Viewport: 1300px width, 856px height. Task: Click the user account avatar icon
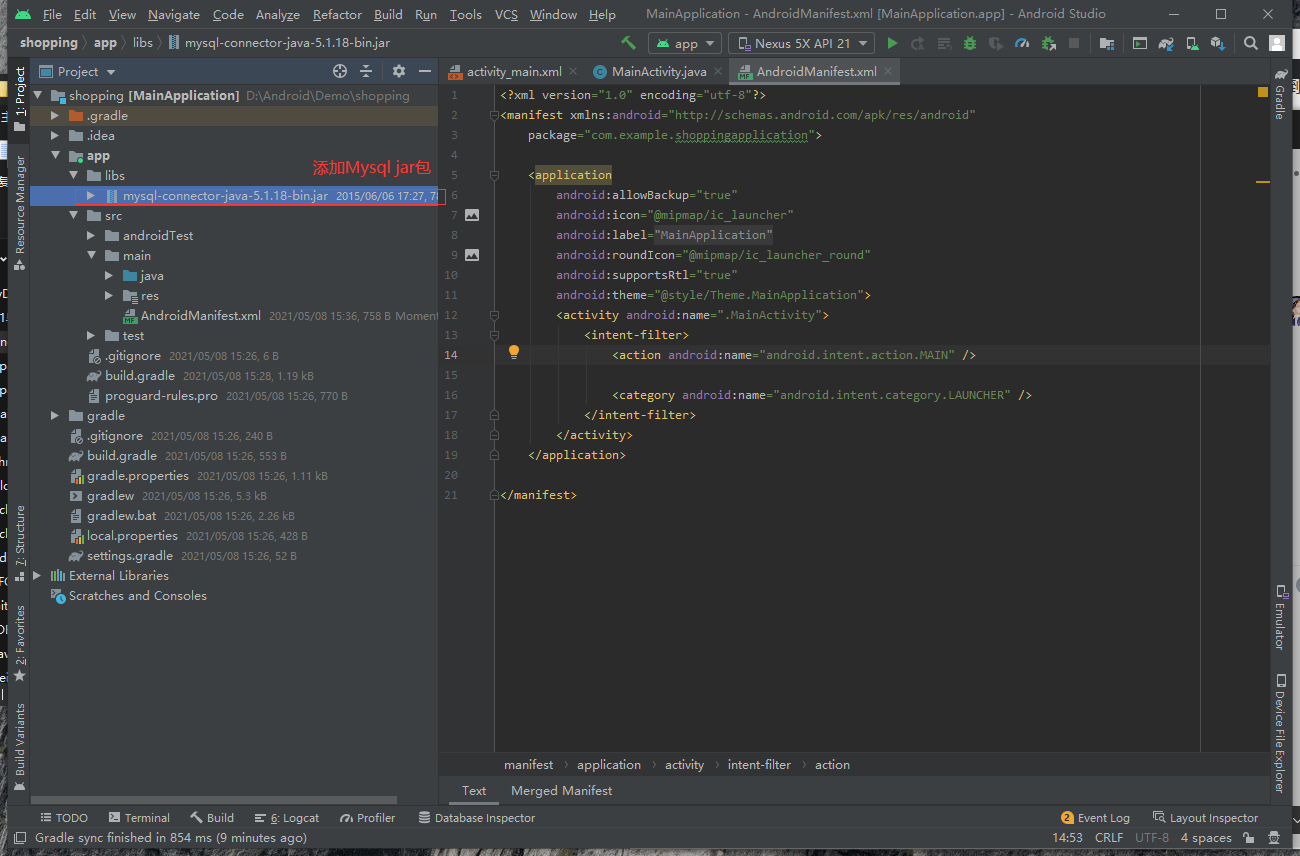1276,43
